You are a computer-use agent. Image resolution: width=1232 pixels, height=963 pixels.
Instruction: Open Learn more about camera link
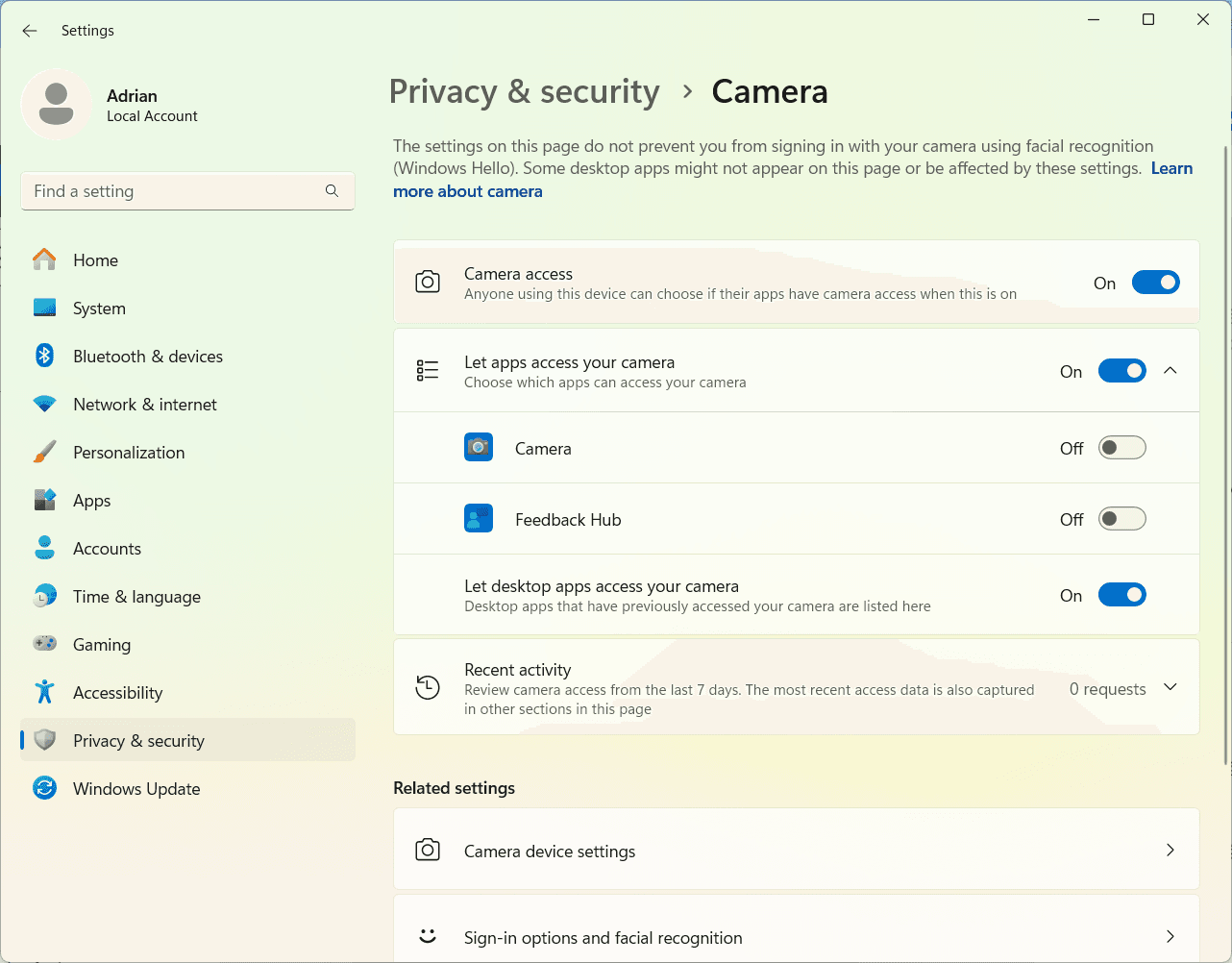468,191
